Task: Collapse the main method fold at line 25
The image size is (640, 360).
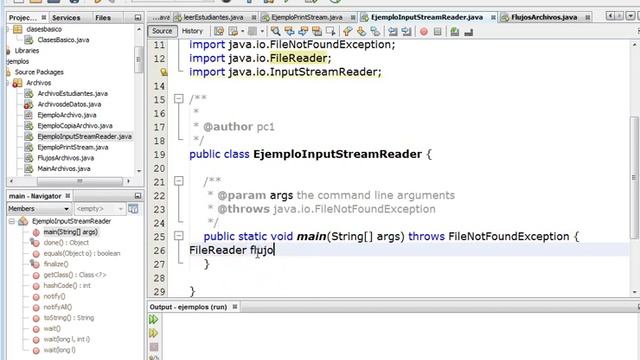Action: tap(179, 236)
